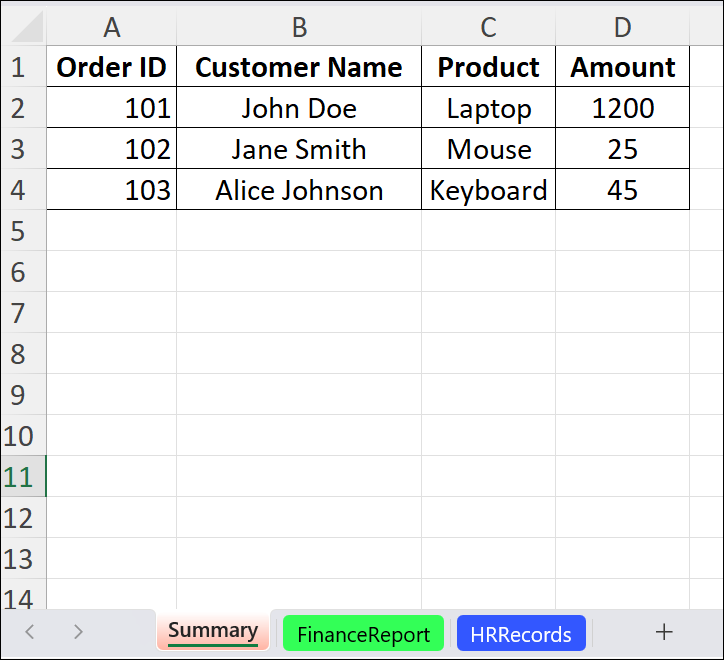Select column A header

point(111,28)
